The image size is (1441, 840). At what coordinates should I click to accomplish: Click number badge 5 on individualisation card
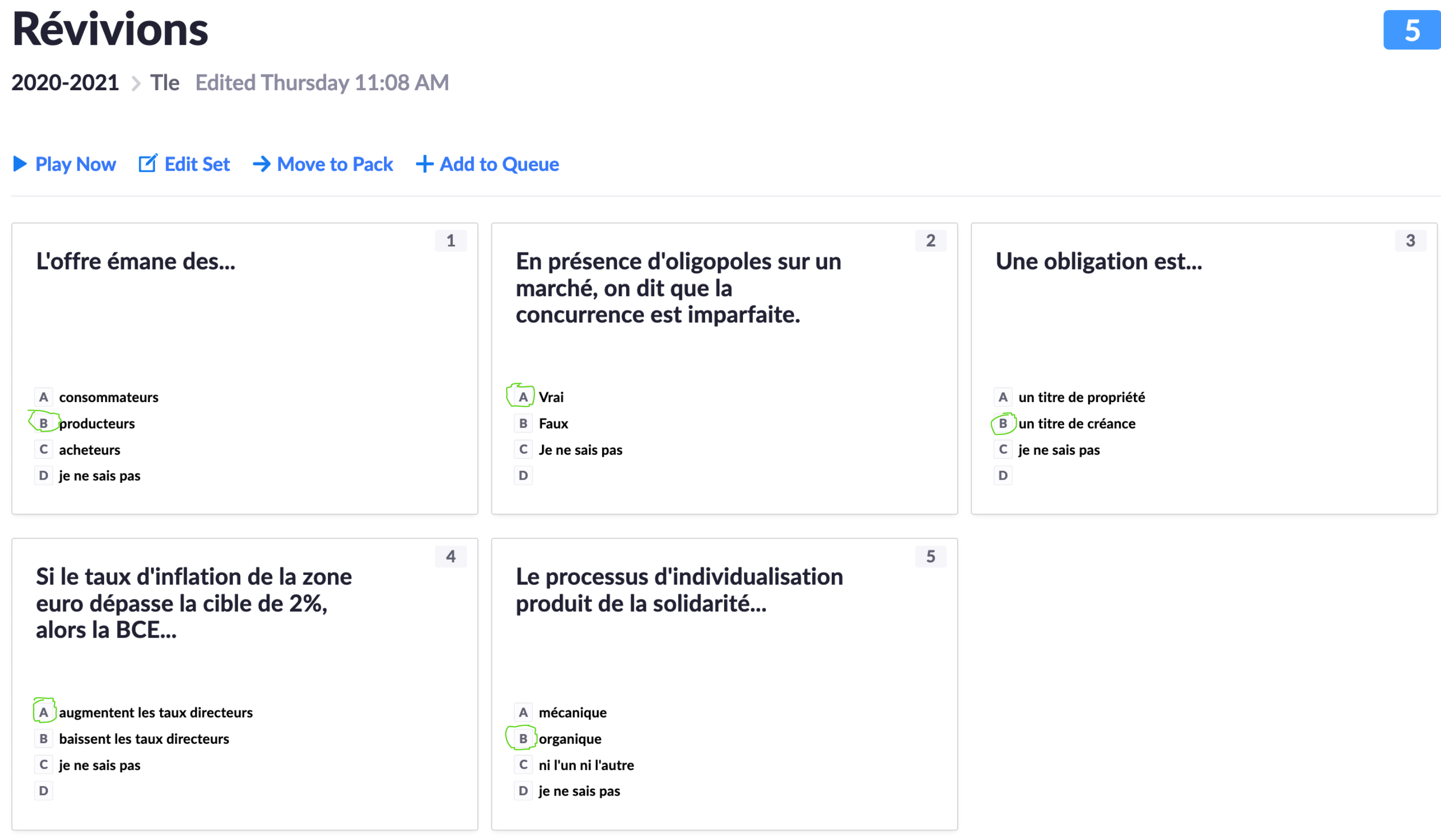[931, 557]
